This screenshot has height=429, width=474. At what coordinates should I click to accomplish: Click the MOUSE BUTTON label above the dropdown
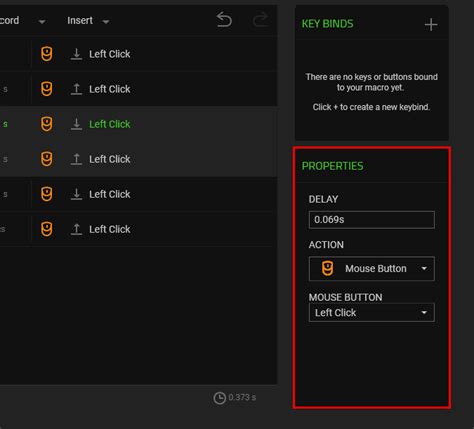click(345, 297)
